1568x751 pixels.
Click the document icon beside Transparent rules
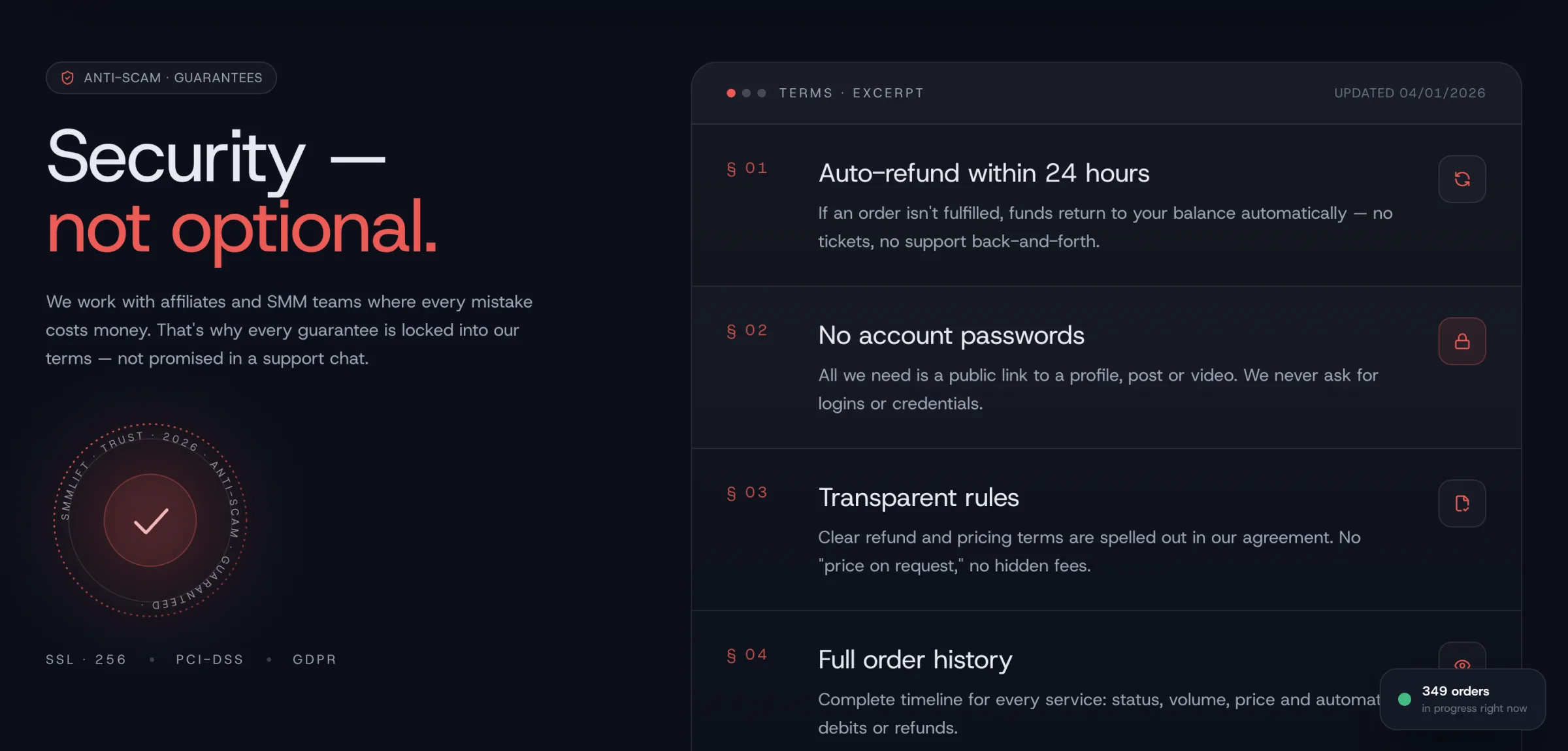click(x=1462, y=503)
